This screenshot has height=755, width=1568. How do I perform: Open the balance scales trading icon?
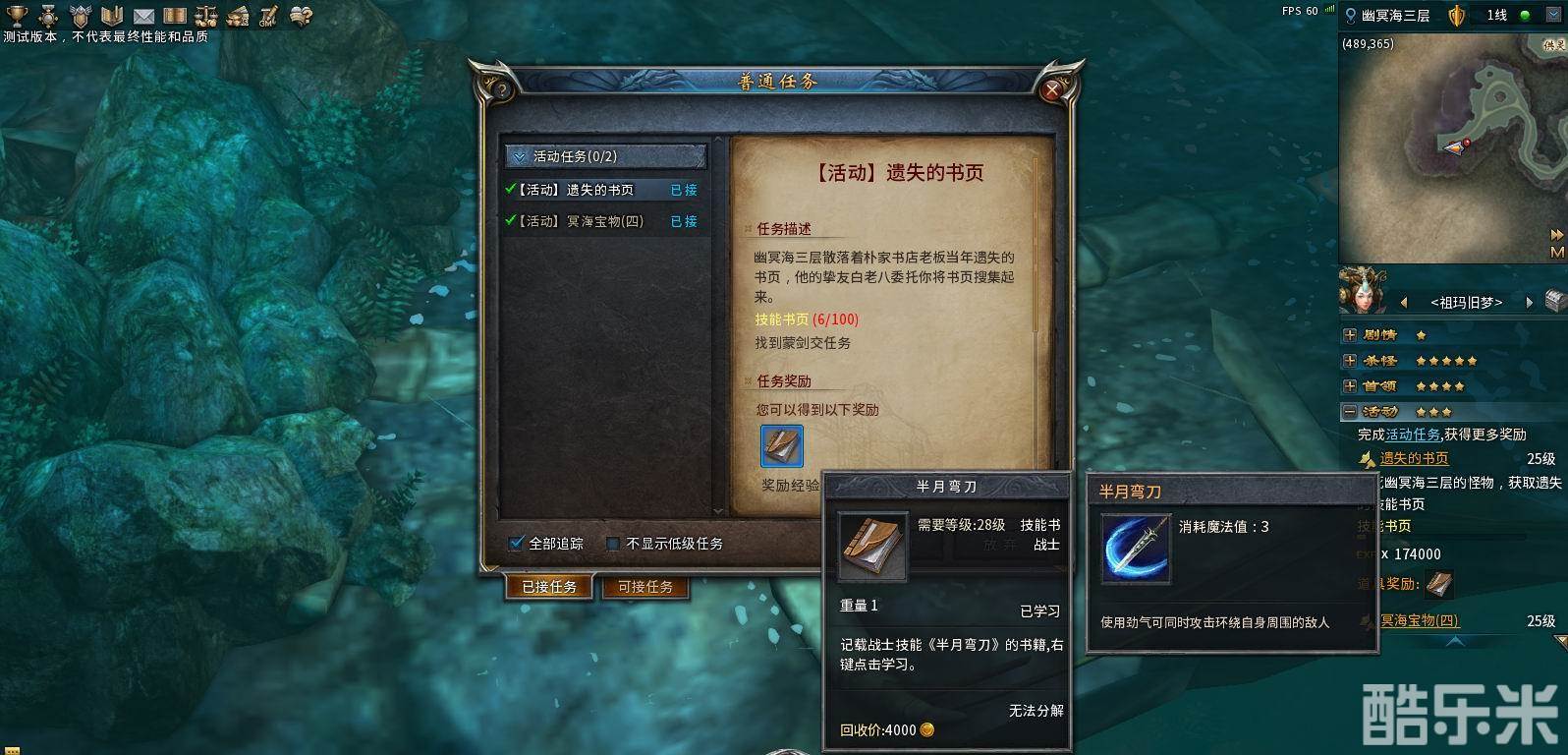[x=206, y=16]
